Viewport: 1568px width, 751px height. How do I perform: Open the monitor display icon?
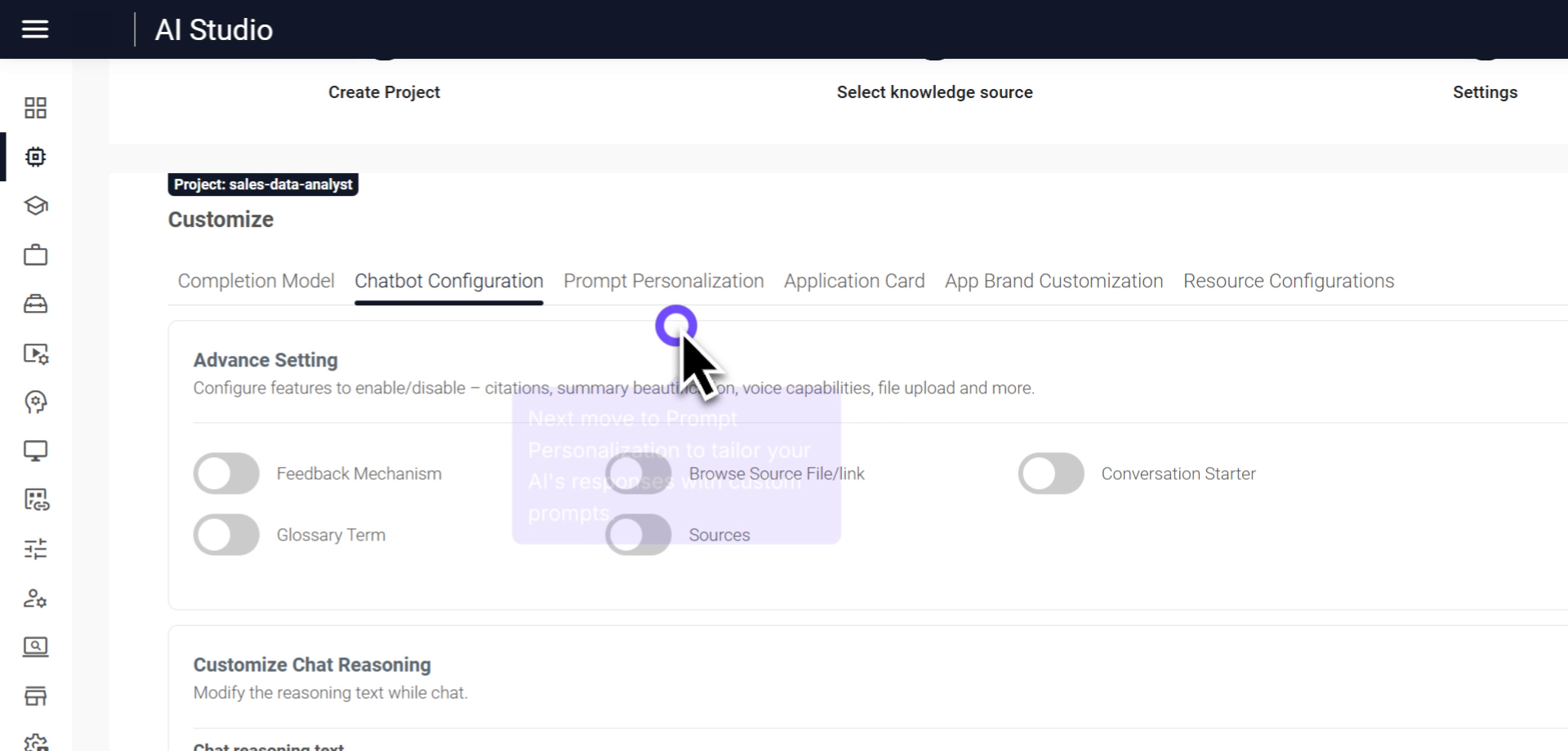(35, 450)
